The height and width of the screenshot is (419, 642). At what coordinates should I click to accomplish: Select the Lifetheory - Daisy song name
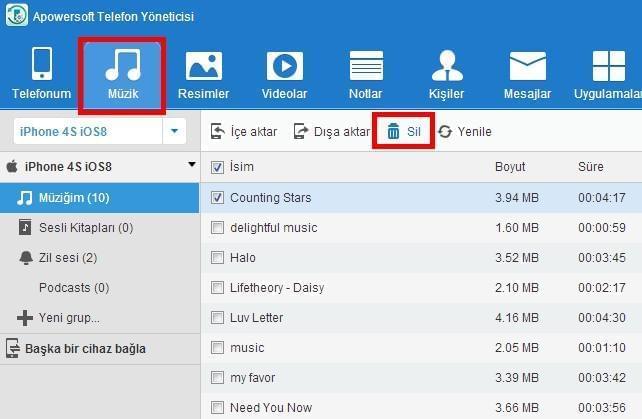[277, 288]
